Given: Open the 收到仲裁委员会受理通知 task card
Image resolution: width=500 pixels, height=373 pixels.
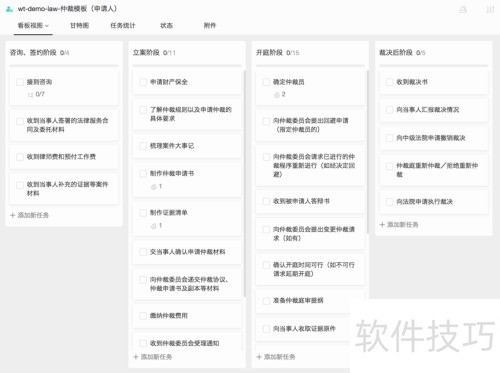Looking at the screenshot, I should point(187,341).
